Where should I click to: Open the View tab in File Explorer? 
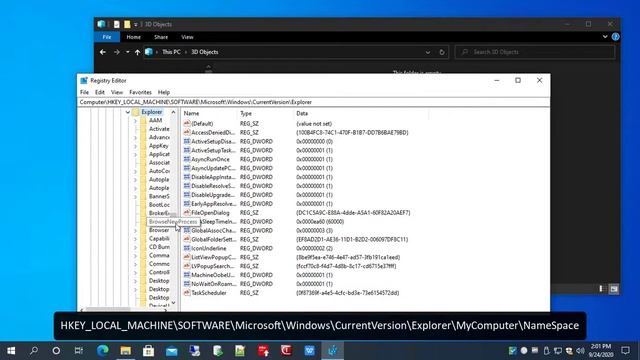click(187, 37)
